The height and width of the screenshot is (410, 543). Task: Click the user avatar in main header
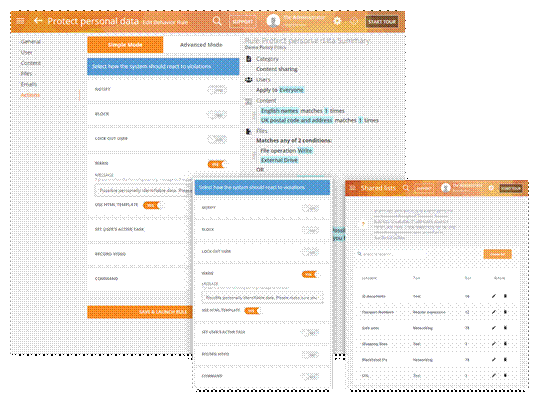pyautogui.click(x=273, y=21)
